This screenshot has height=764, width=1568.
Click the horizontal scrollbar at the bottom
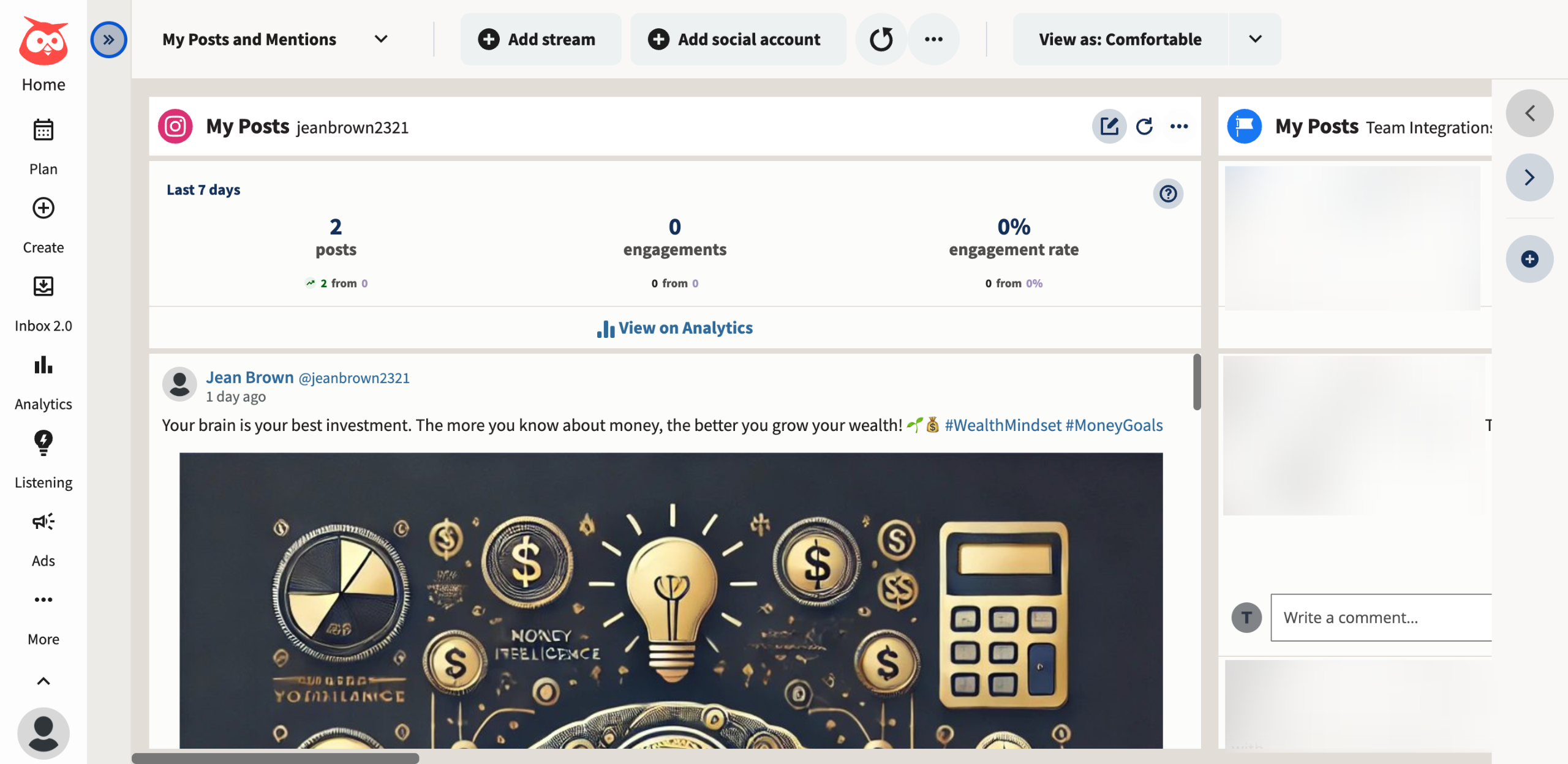pos(276,758)
